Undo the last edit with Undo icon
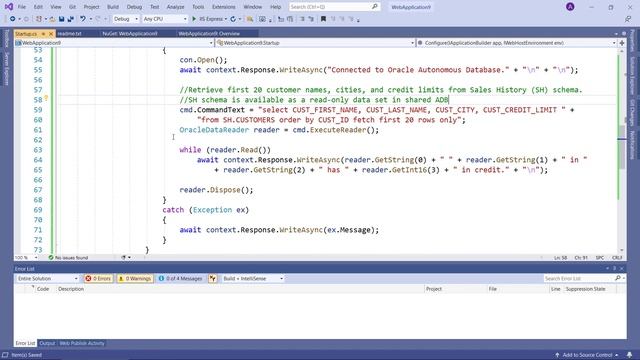Image resolution: width=640 pixels, height=360 pixels. pos(83,19)
